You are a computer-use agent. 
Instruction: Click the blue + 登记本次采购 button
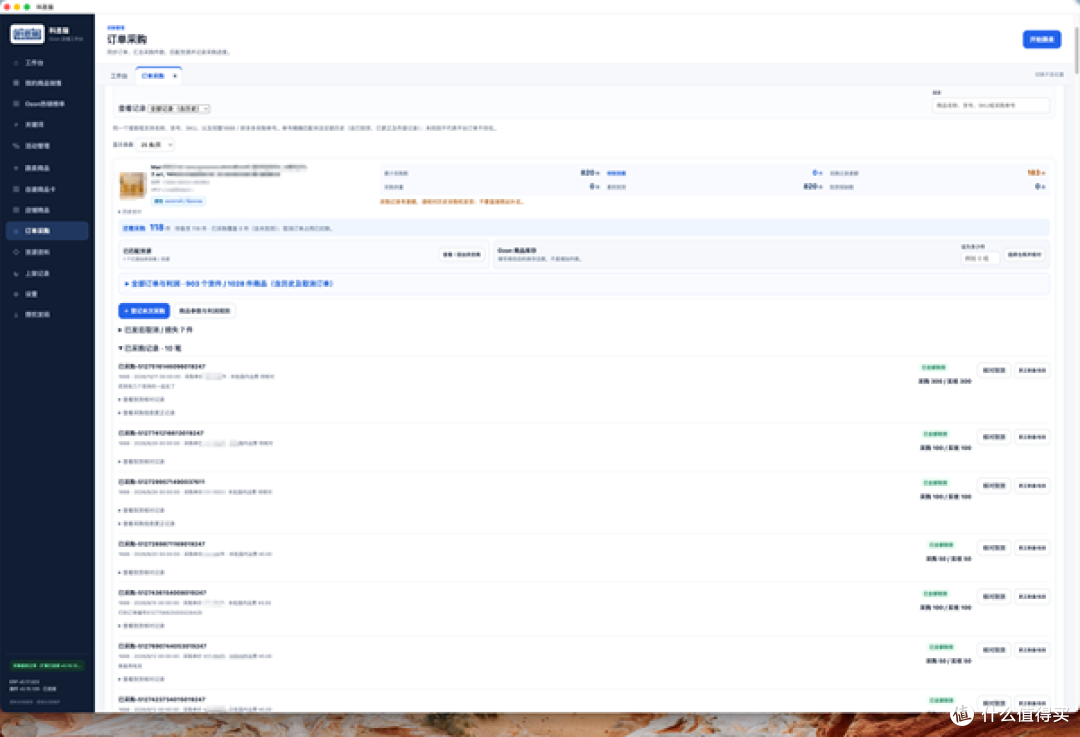144,311
